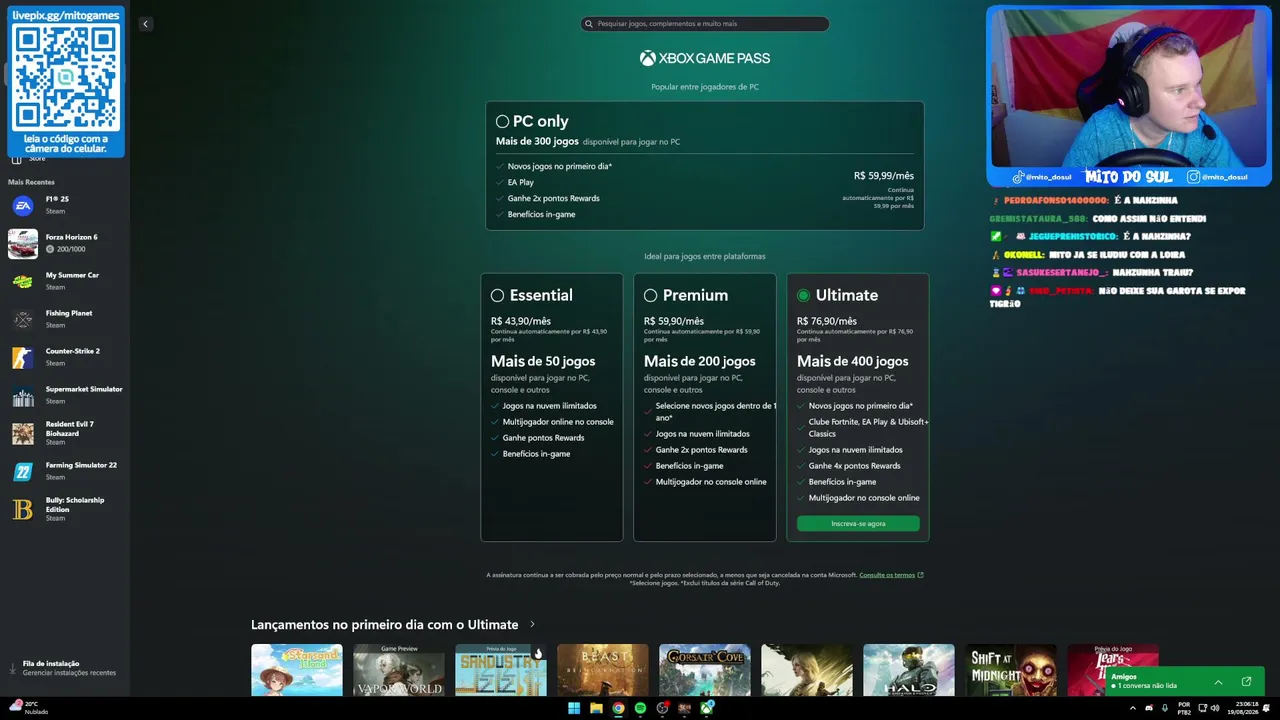Click the Mais de 50 jogos heading
1280x720 pixels.
[543, 361]
